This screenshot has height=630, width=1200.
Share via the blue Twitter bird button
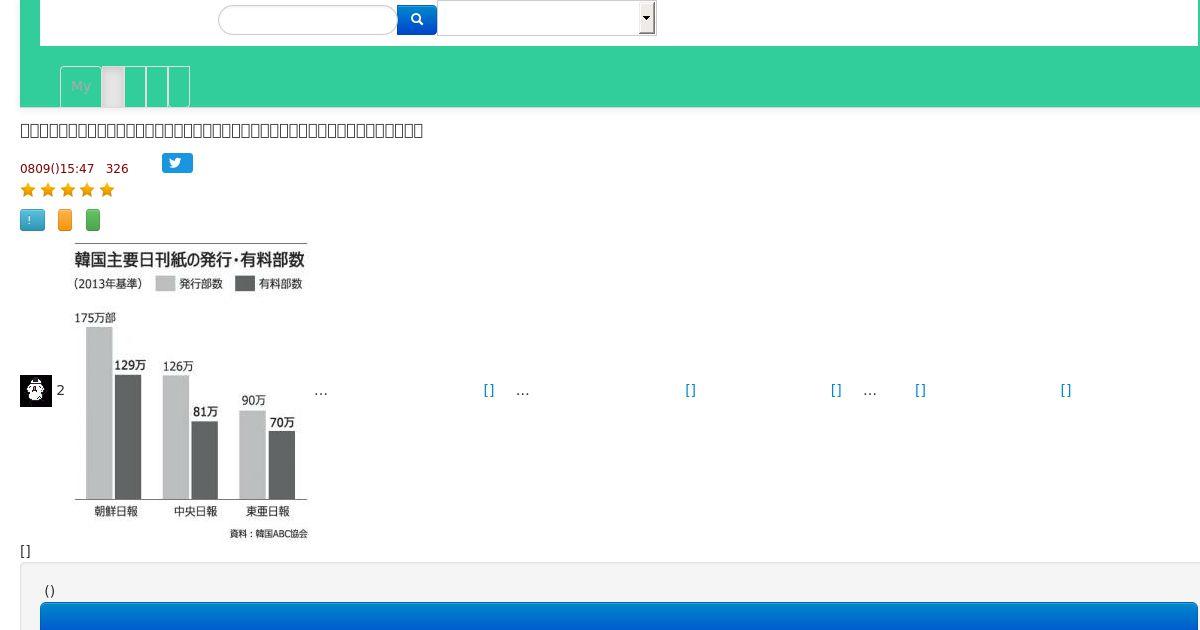click(177, 163)
